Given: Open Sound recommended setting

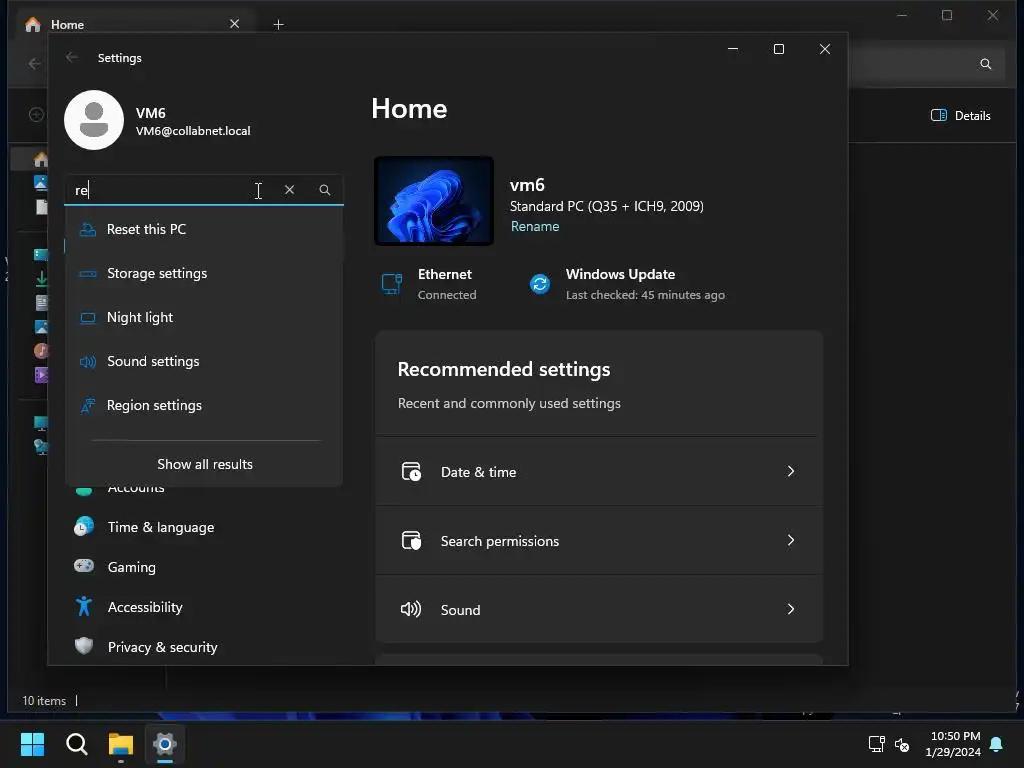Looking at the screenshot, I should 599,609.
